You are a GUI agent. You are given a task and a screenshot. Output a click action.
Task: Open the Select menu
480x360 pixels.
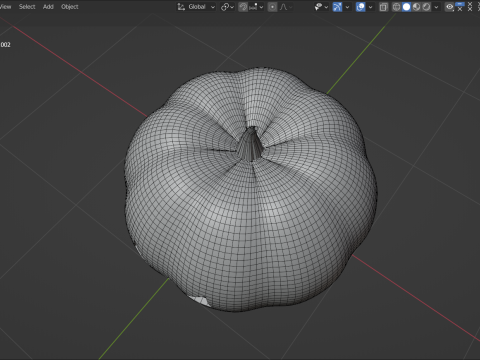[x=27, y=7]
